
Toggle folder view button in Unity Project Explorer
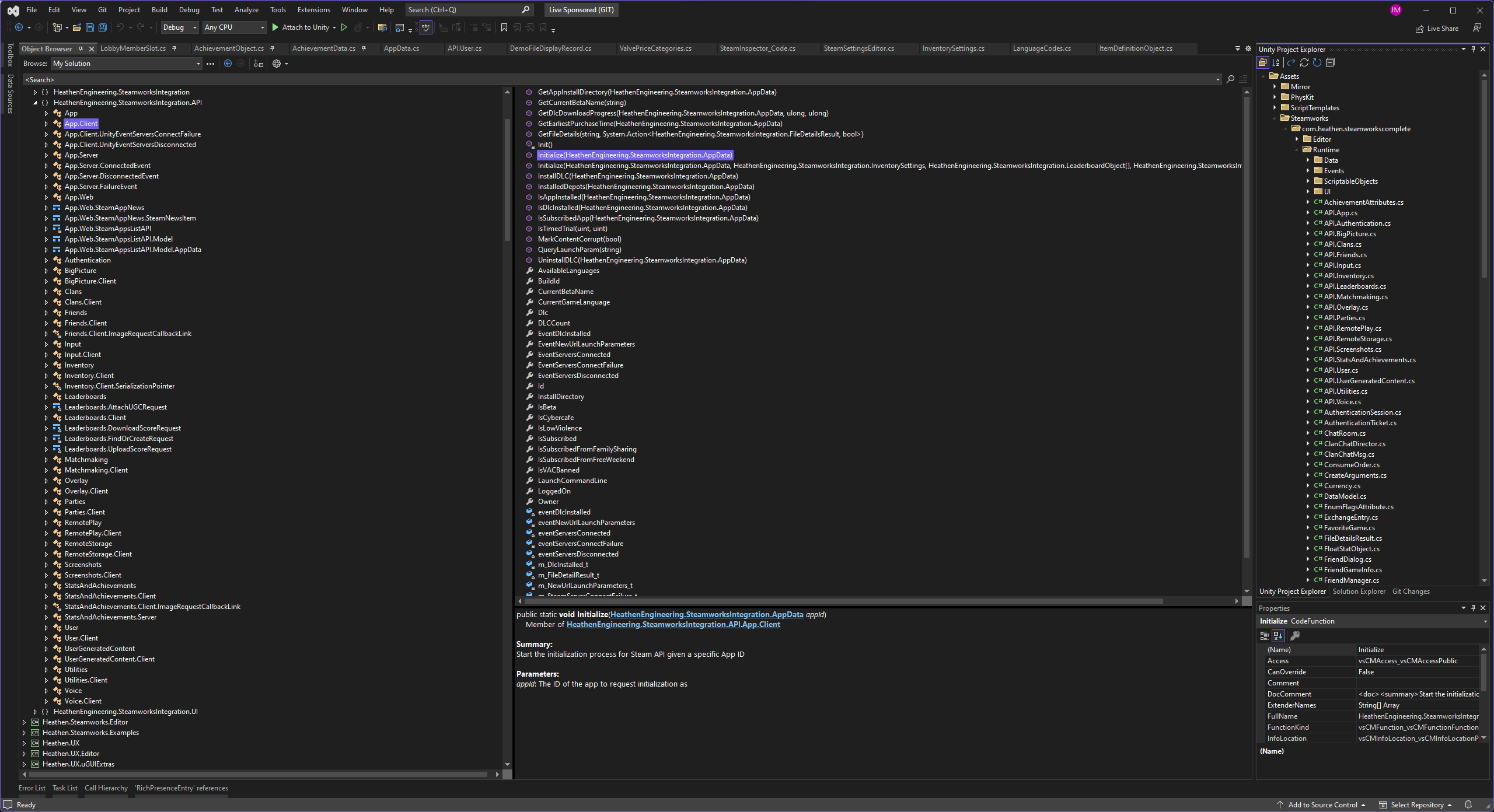1263,62
